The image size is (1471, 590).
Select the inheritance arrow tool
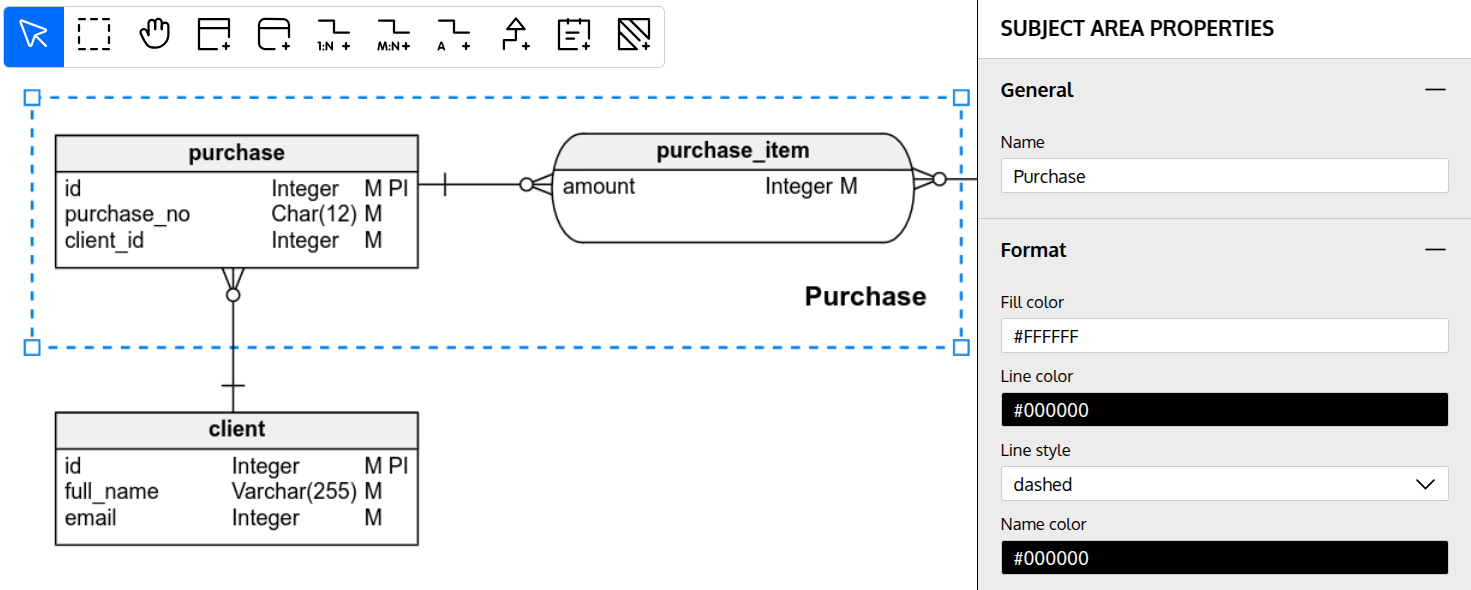(x=514, y=36)
